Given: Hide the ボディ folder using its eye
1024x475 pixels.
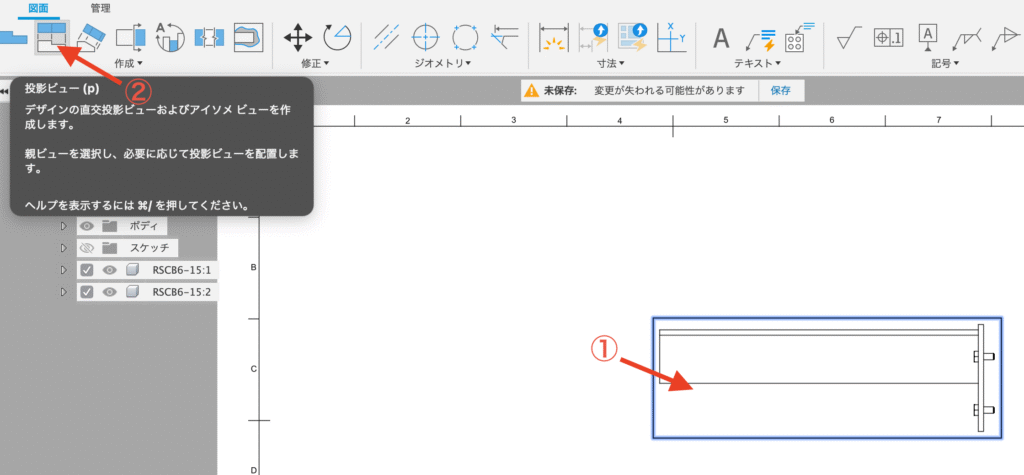Looking at the screenshot, I should (87, 226).
